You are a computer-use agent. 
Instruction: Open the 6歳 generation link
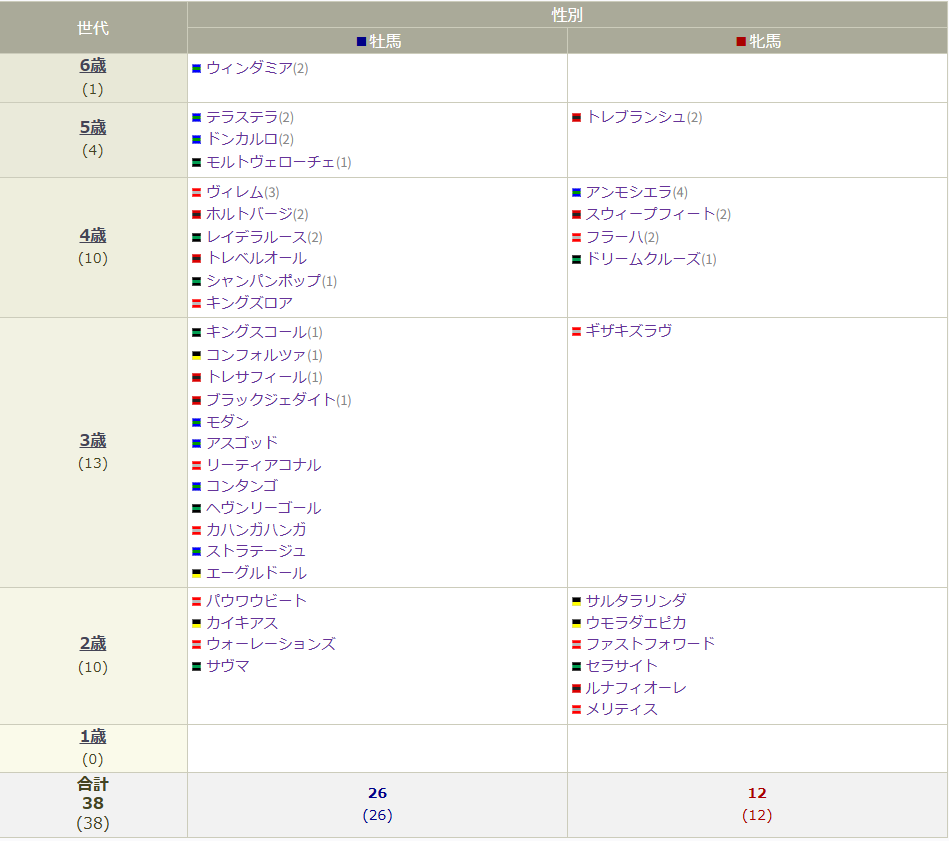pos(93,66)
